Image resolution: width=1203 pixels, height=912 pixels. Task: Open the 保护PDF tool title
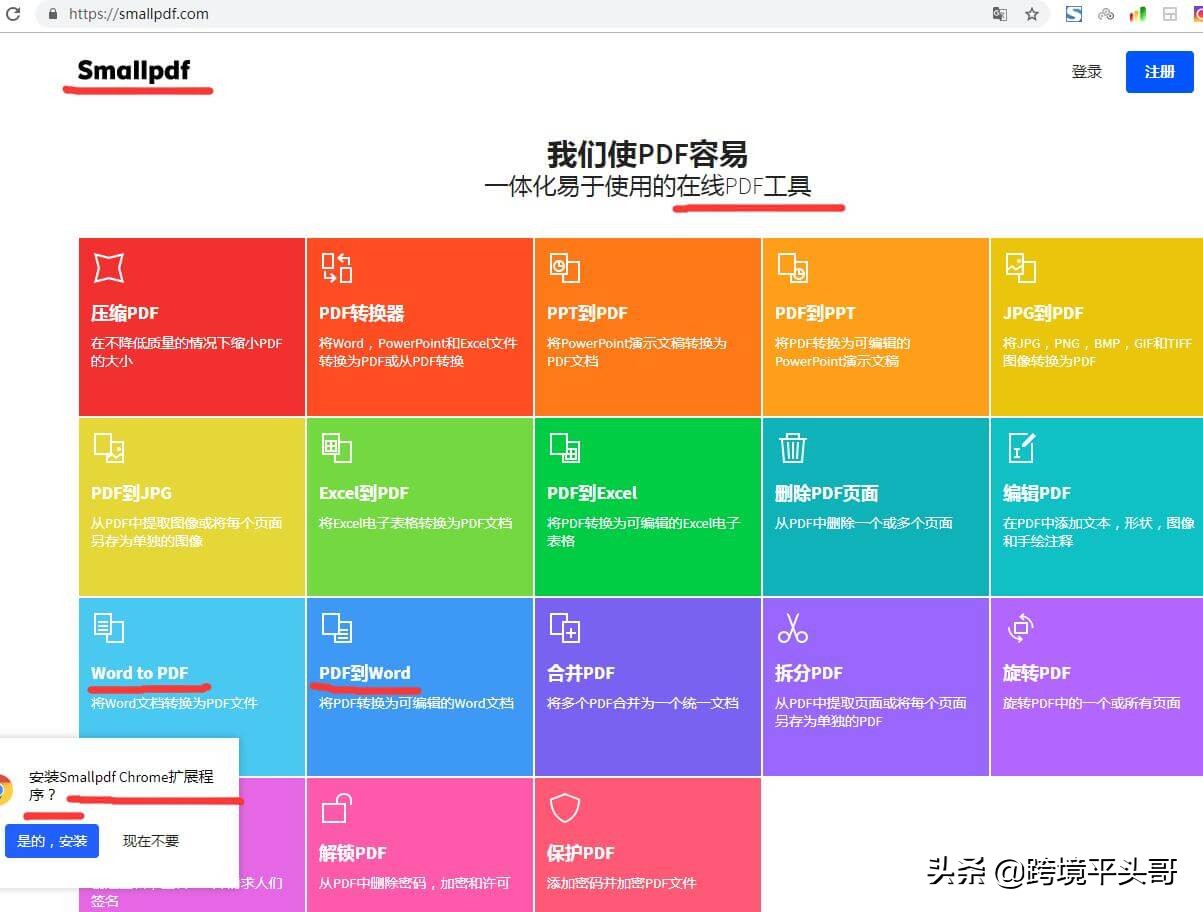581,853
